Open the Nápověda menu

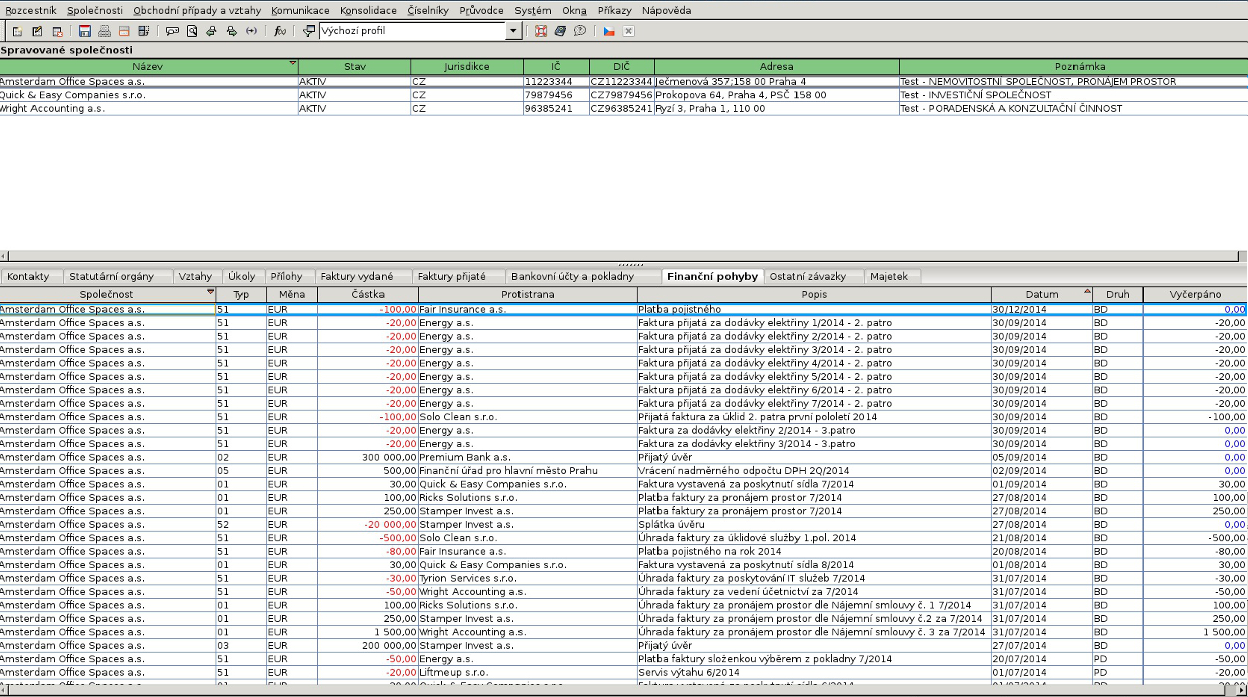point(666,10)
